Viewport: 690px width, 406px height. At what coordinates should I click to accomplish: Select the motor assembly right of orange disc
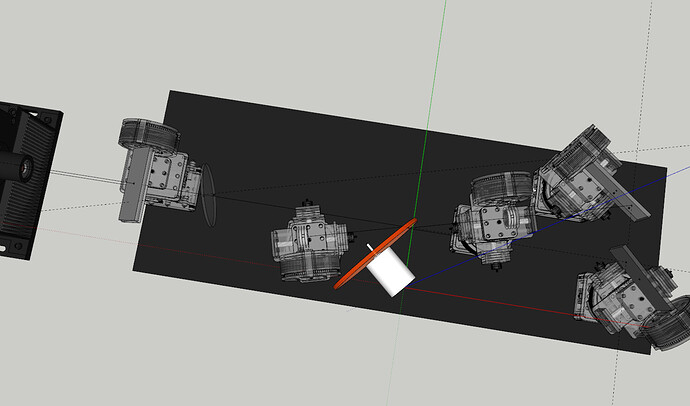(490, 220)
